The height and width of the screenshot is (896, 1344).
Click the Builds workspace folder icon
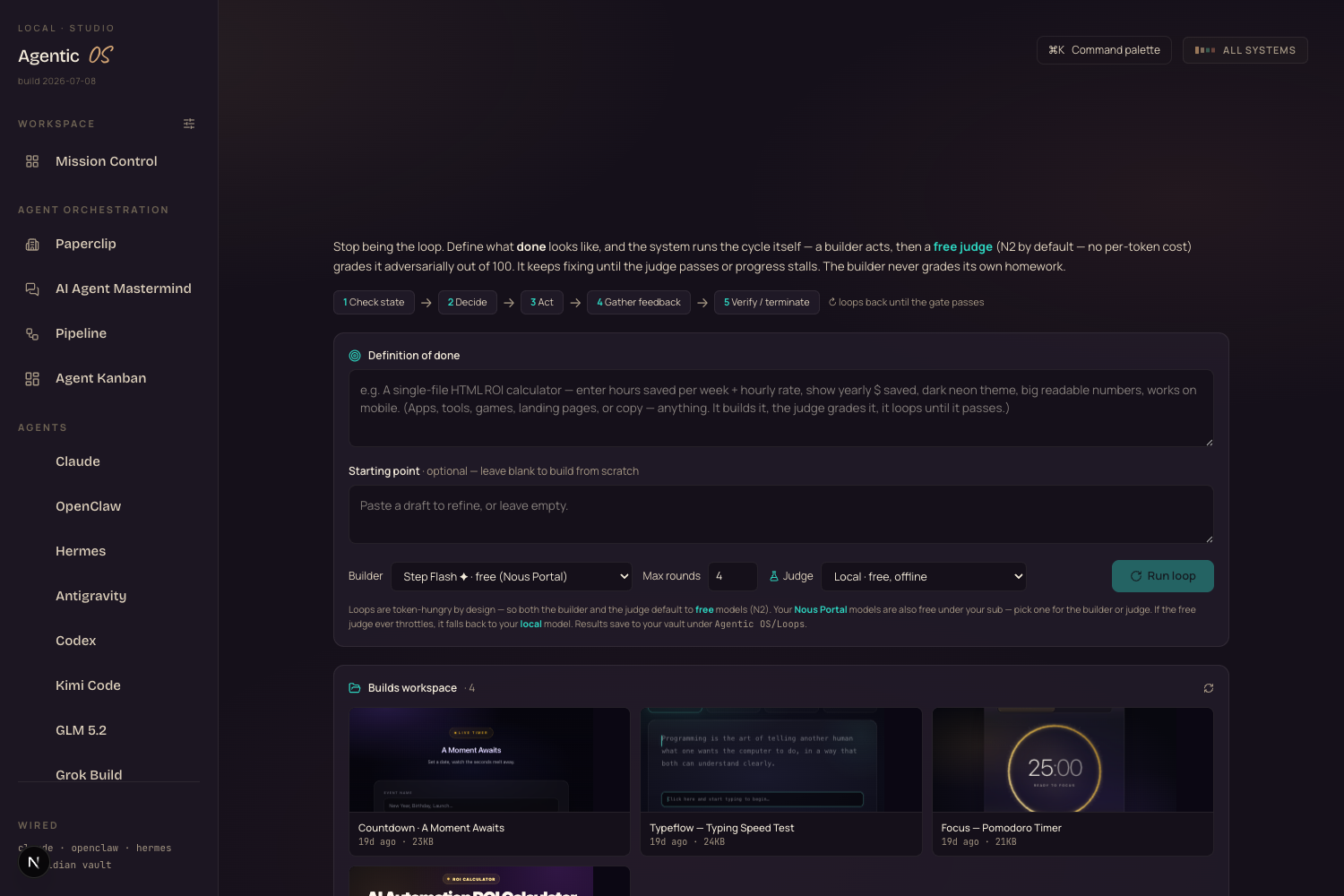[355, 688]
